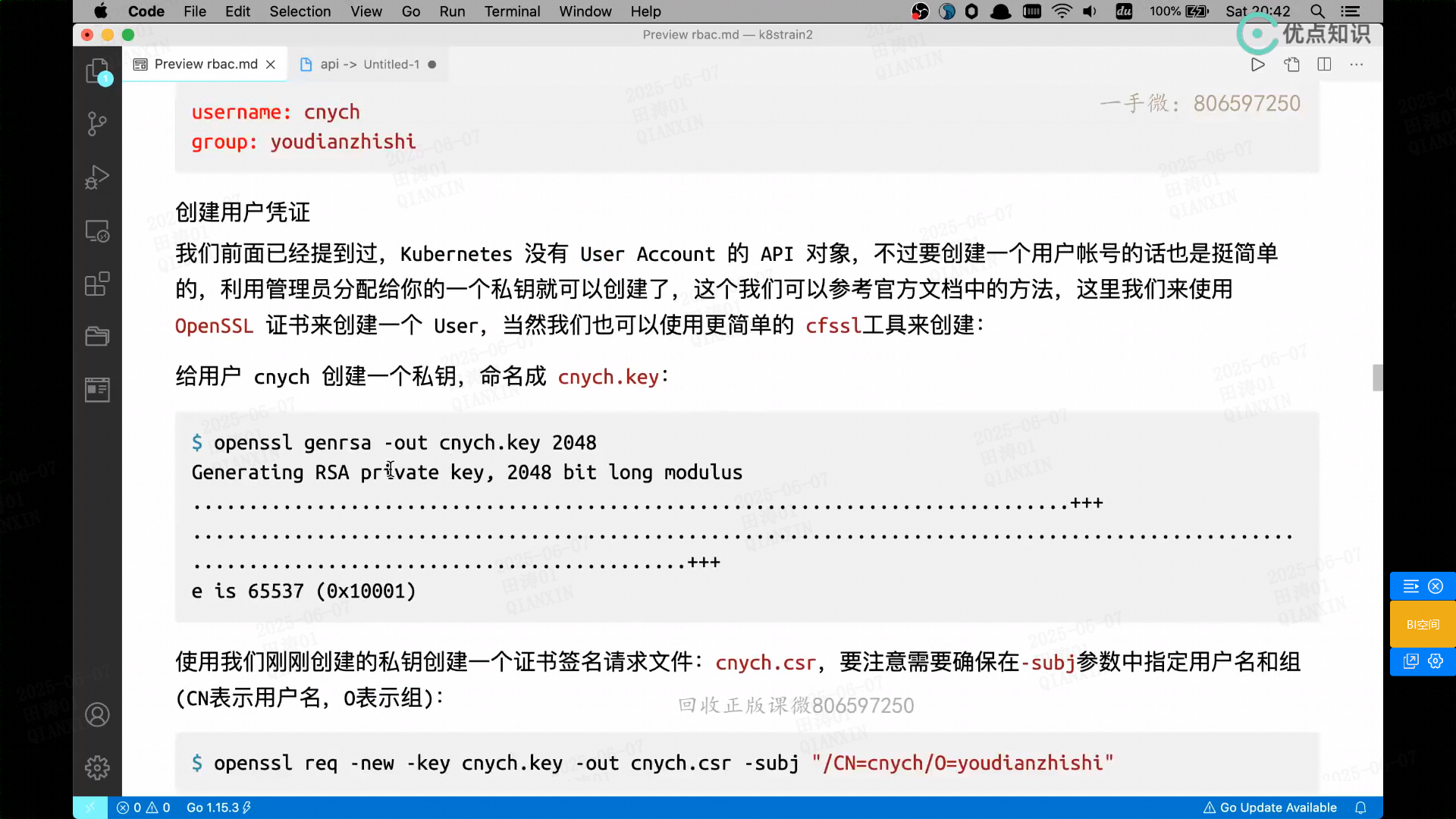Click Go Update Available status item

[x=1270, y=808]
